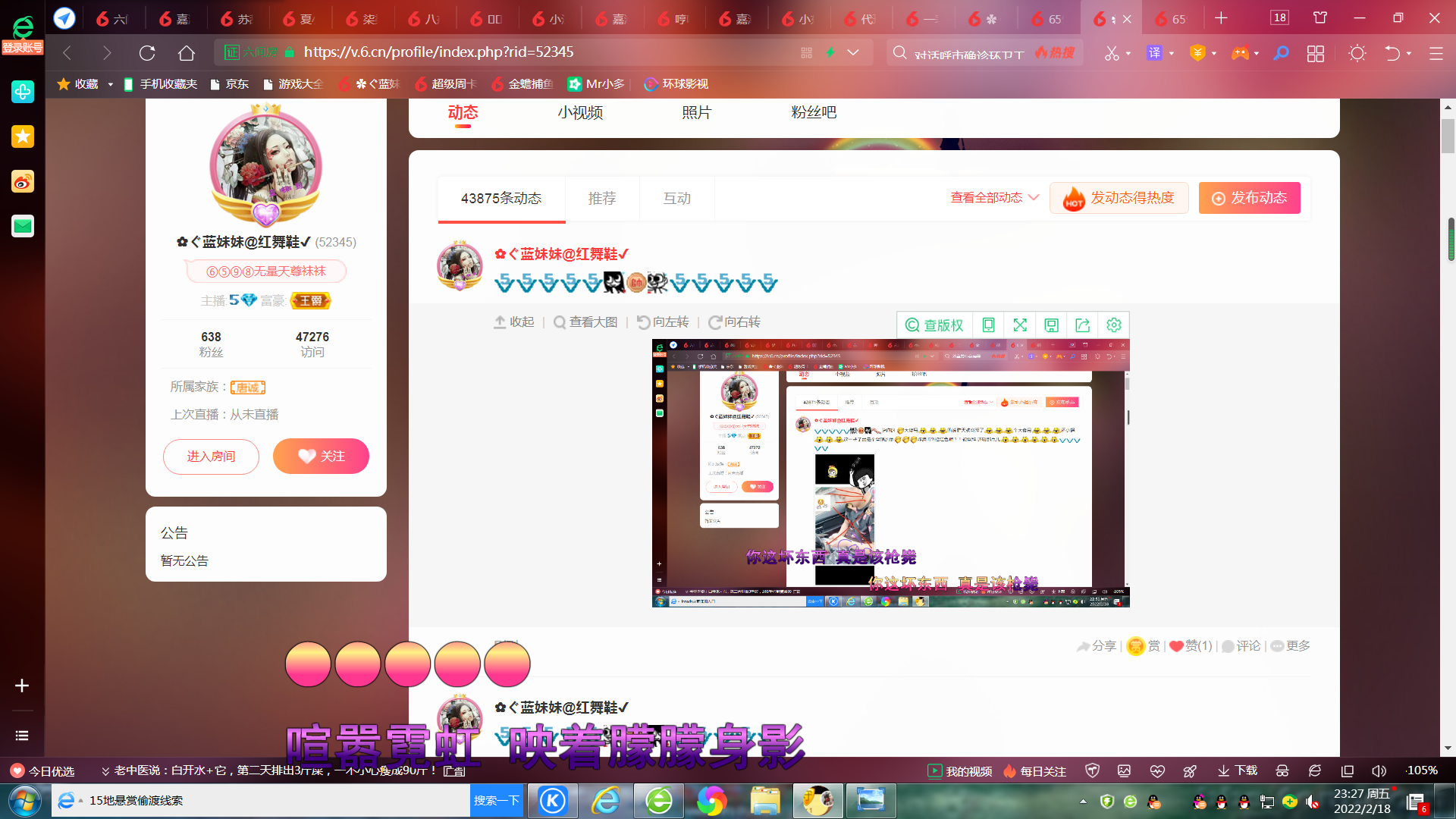Expand the game controller dropdown arrow
Image resolution: width=1456 pixels, height=819 pixels.
pos(1257,54)
